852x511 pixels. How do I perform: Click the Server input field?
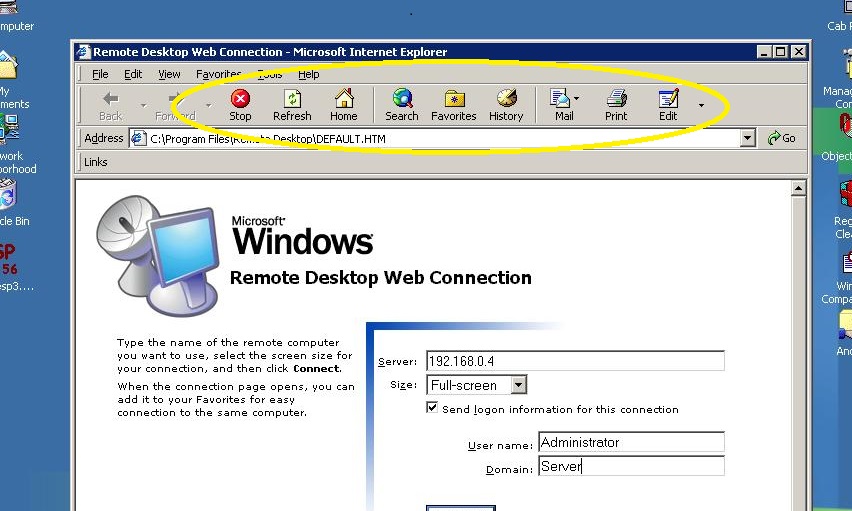(x=575, y=361)
